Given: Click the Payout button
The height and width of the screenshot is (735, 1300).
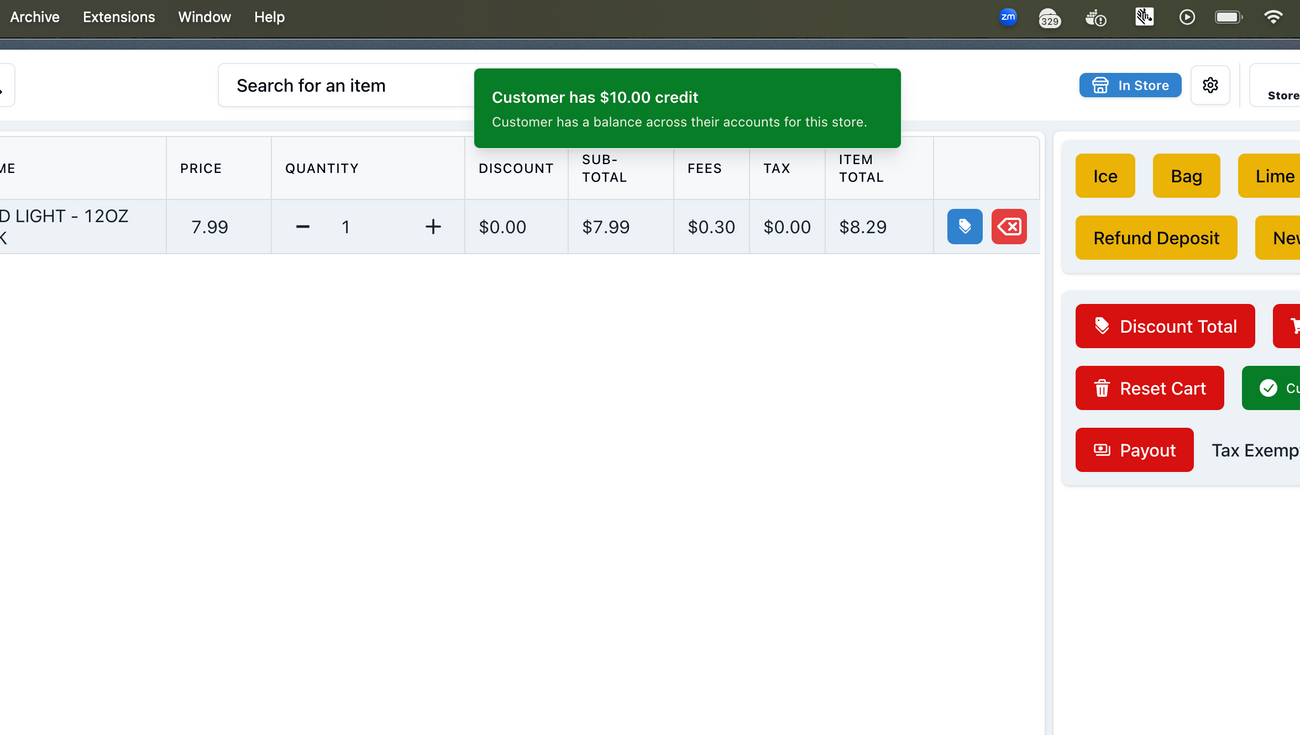Looking at the screenshot, I should pyautogui.click(x=1134, y=450).
